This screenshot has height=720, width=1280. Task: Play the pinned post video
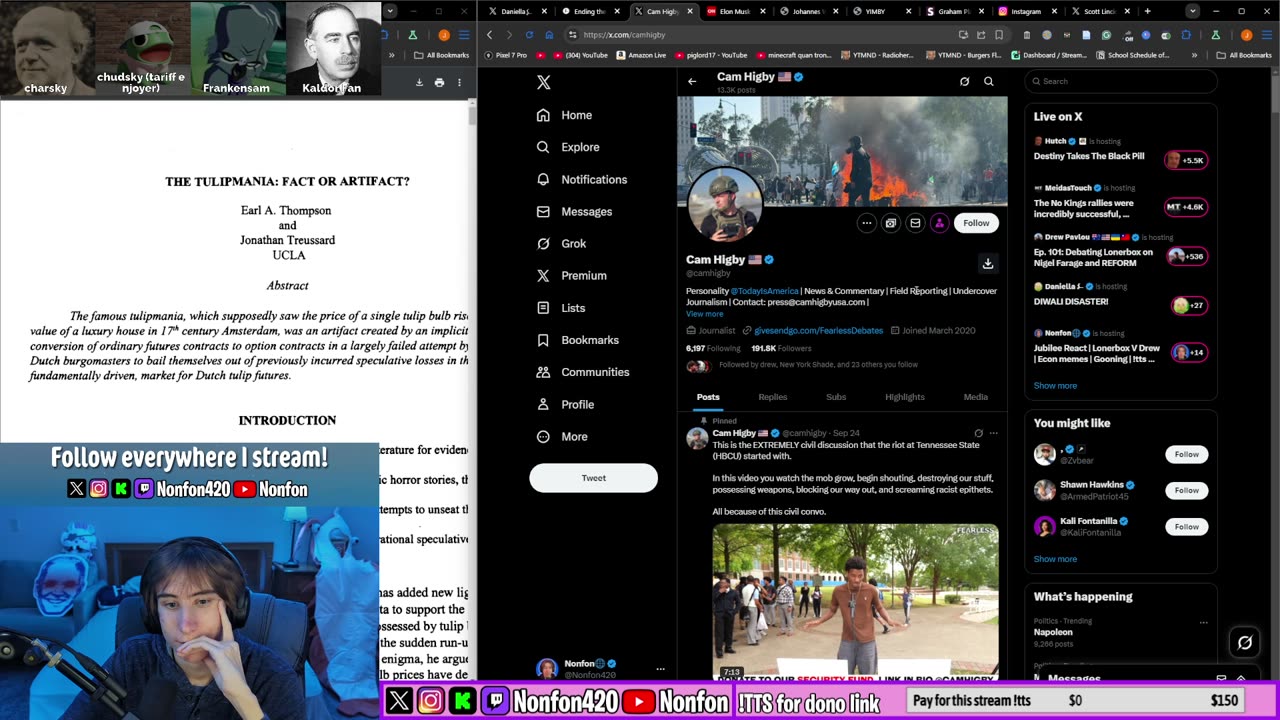[855, 600]
